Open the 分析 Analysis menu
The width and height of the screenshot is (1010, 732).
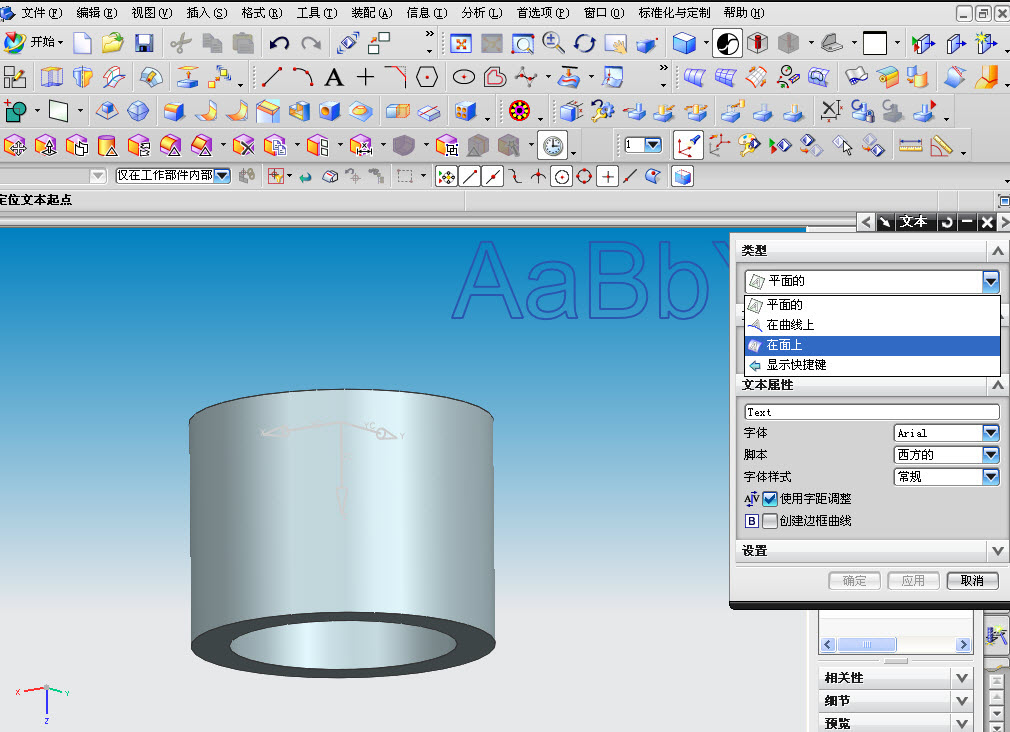coord(482,13)
